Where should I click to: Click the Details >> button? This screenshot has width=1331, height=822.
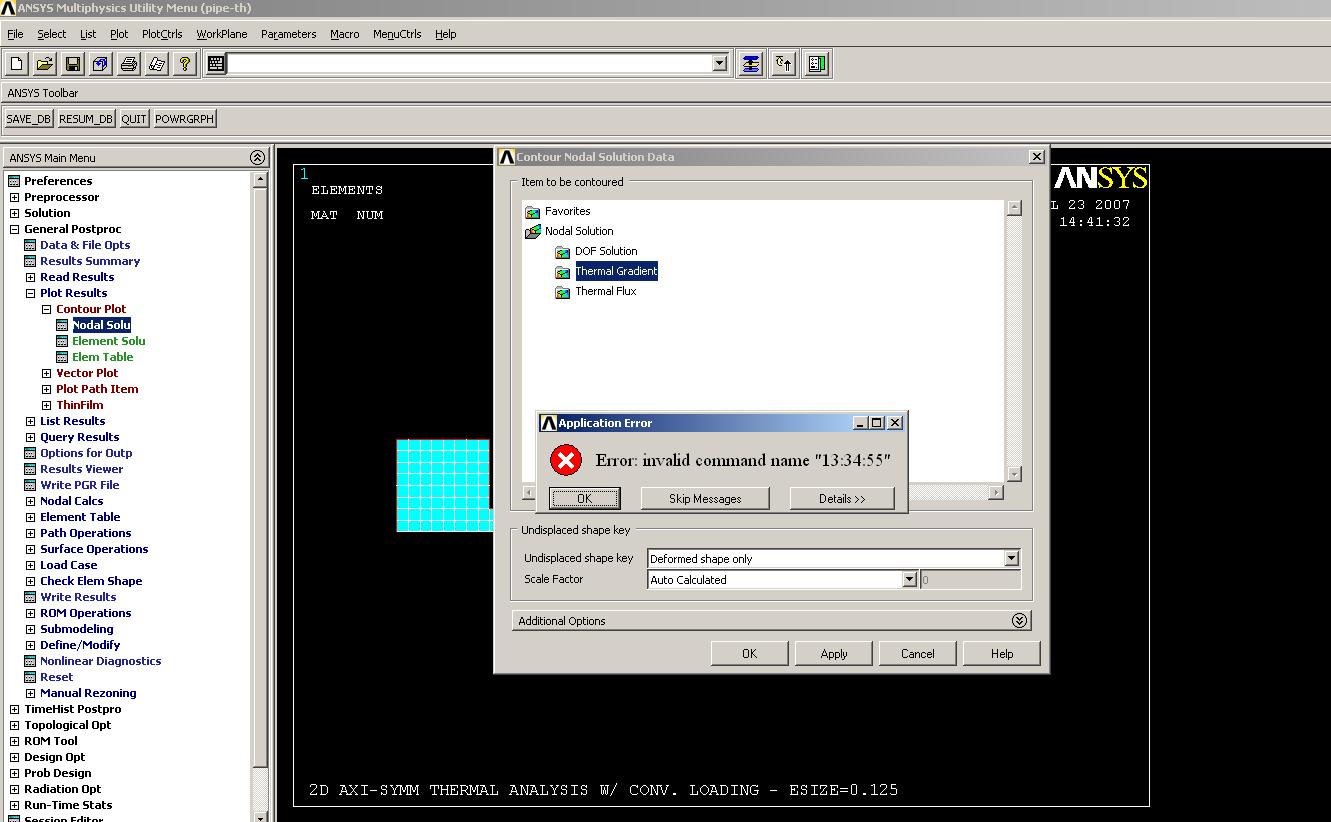click(842, 498)
